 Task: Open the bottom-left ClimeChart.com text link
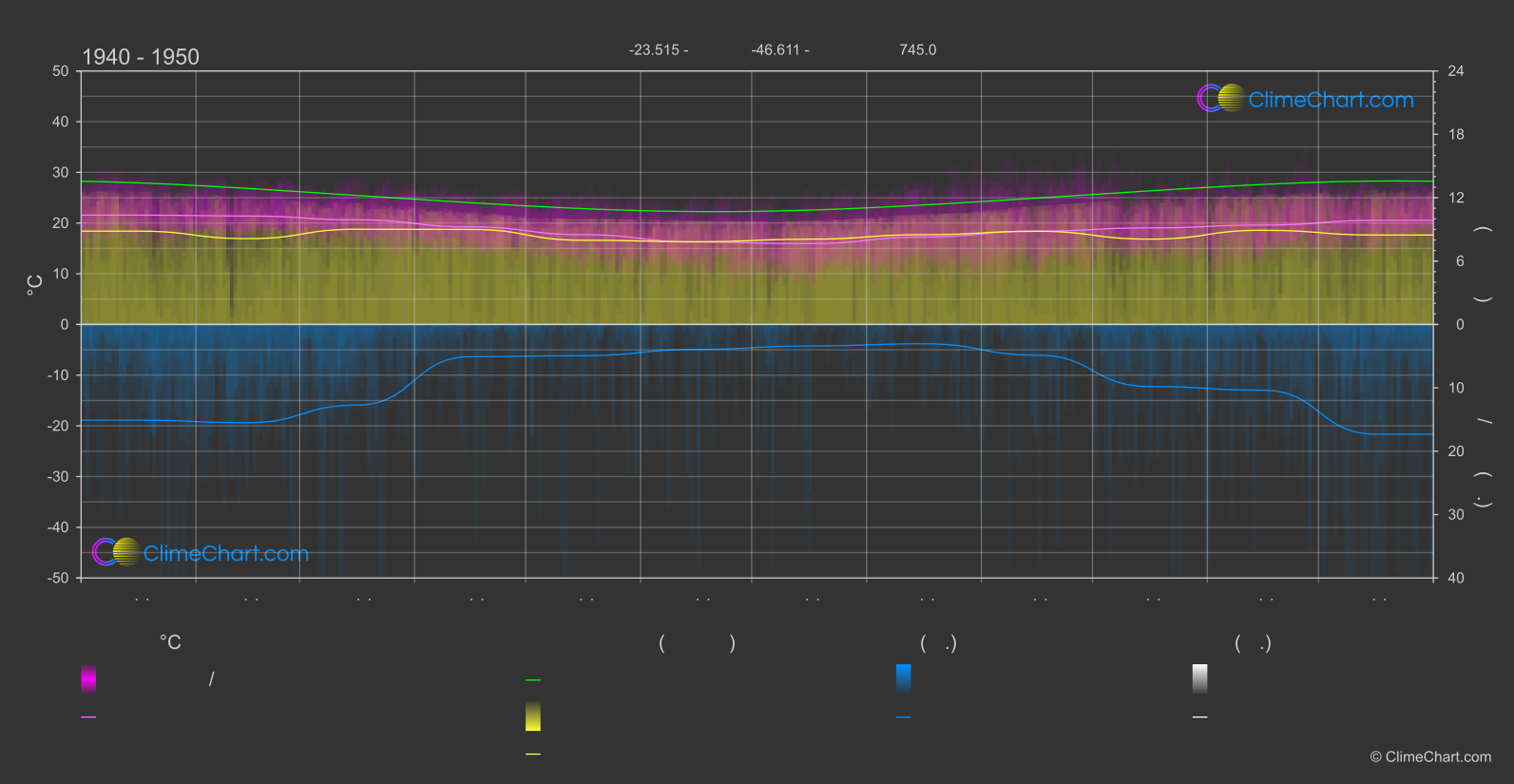[x=226, y=553]
